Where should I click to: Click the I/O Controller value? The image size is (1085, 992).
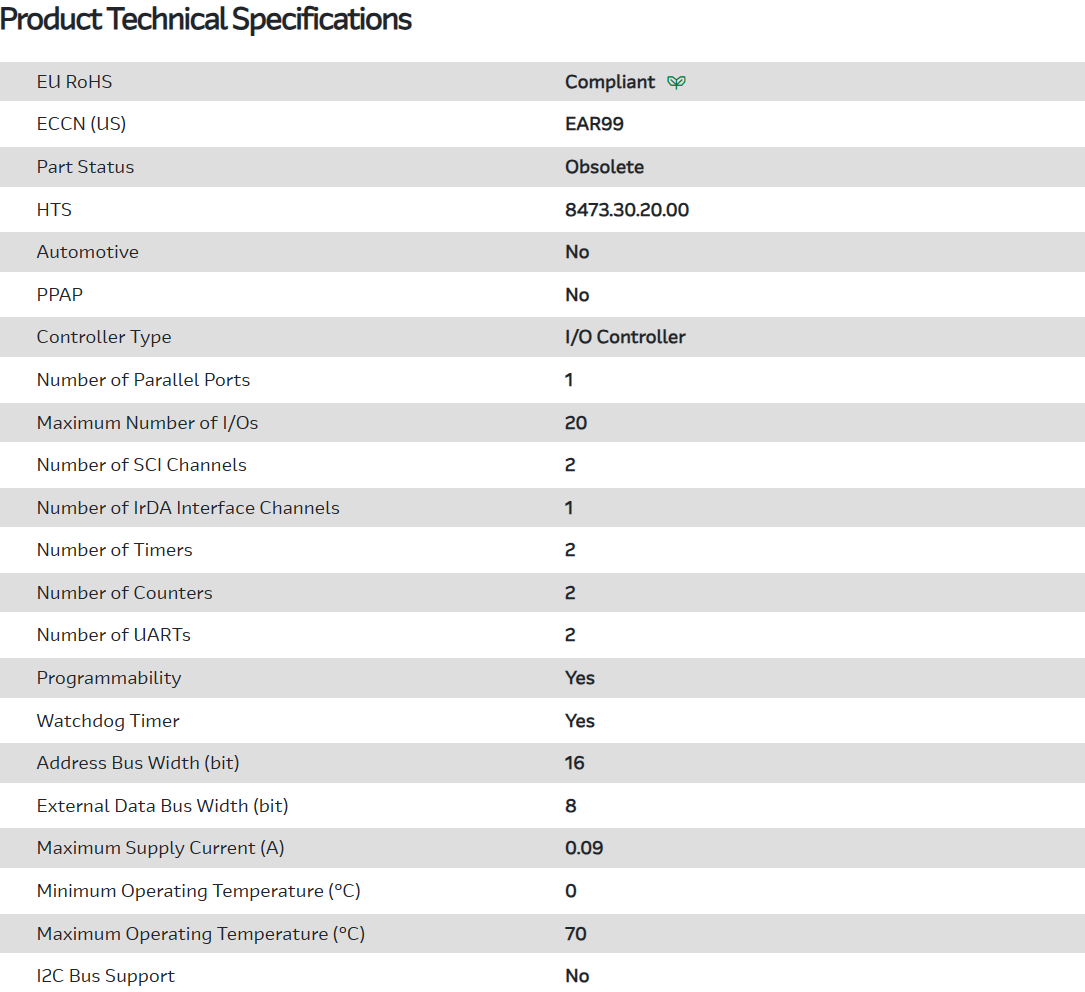coord(625,337)
